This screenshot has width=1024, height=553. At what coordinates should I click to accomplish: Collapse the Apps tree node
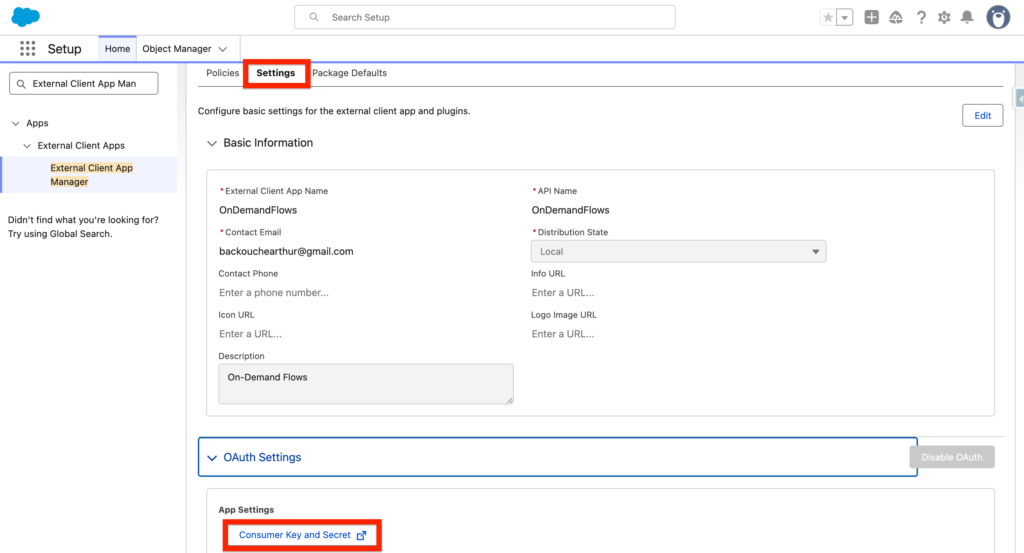point(16,123)
